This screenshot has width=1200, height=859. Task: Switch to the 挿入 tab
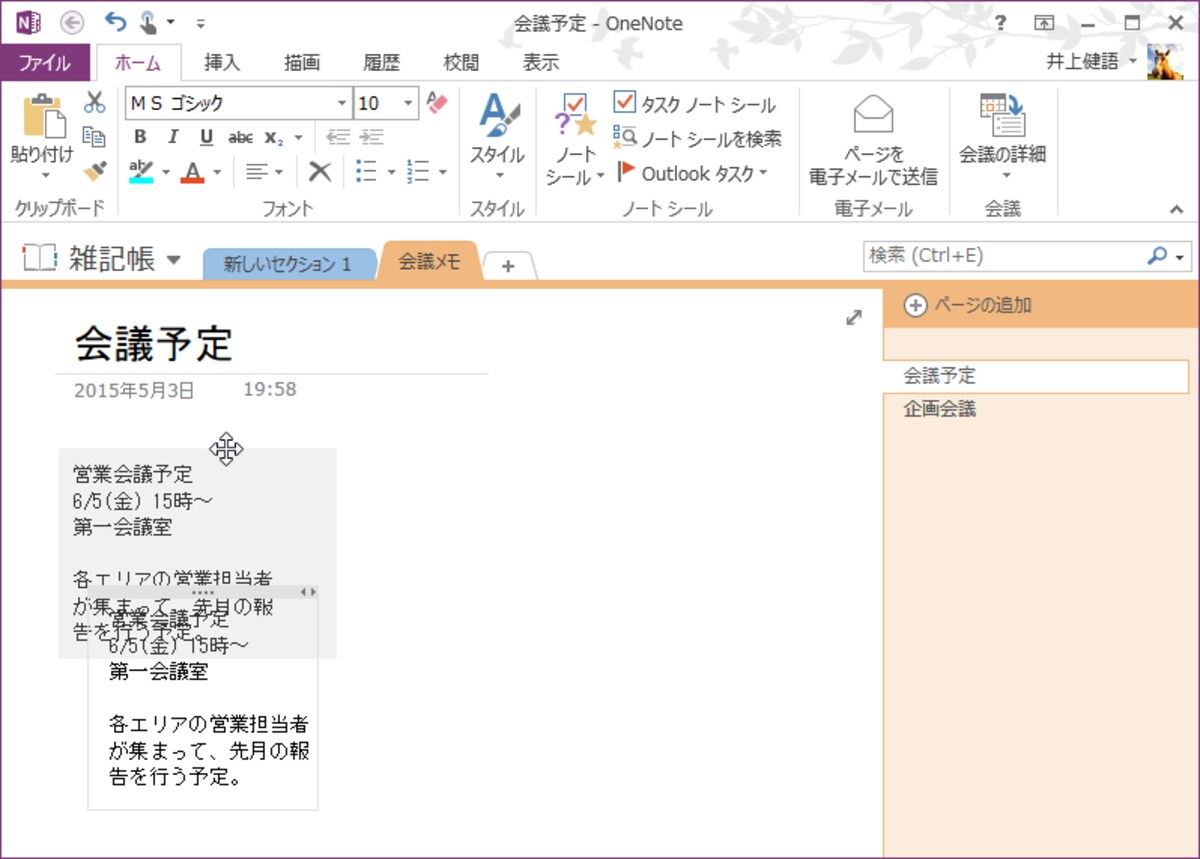(222, 63)
